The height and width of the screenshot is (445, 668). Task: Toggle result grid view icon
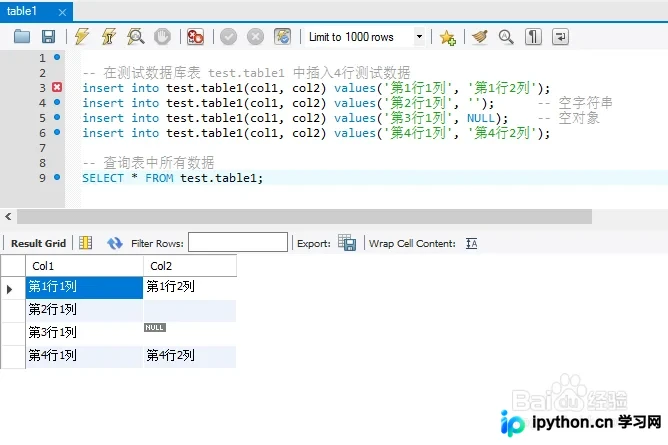point(86,243)
